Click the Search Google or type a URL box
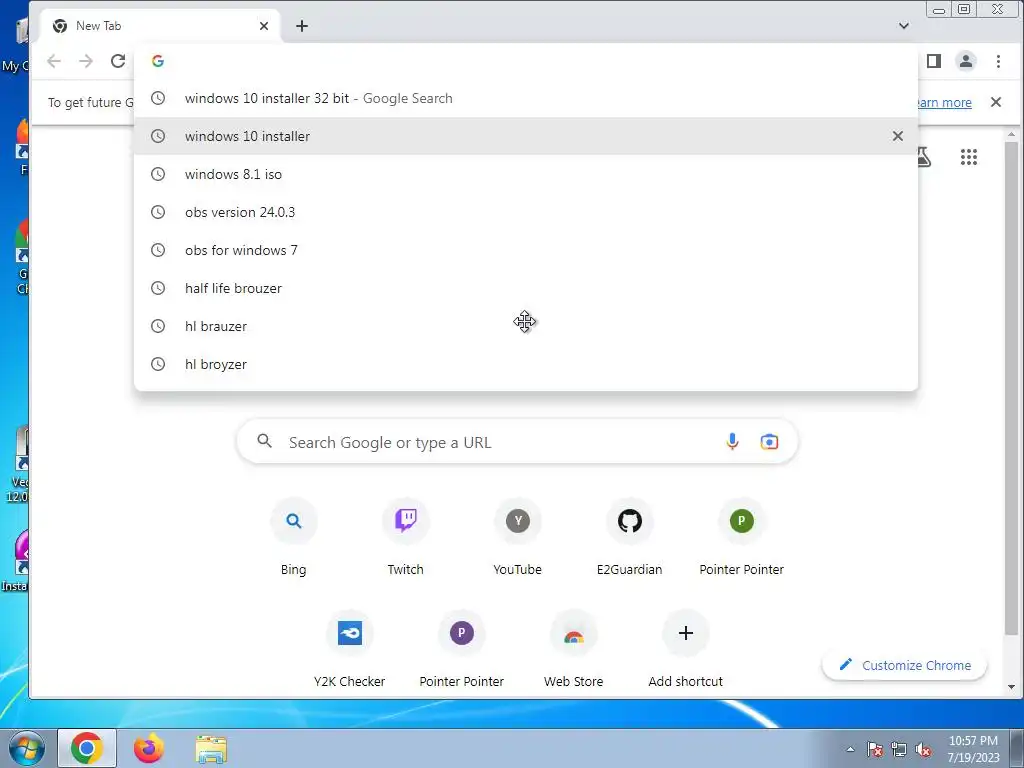 click(x=517, y=442)
